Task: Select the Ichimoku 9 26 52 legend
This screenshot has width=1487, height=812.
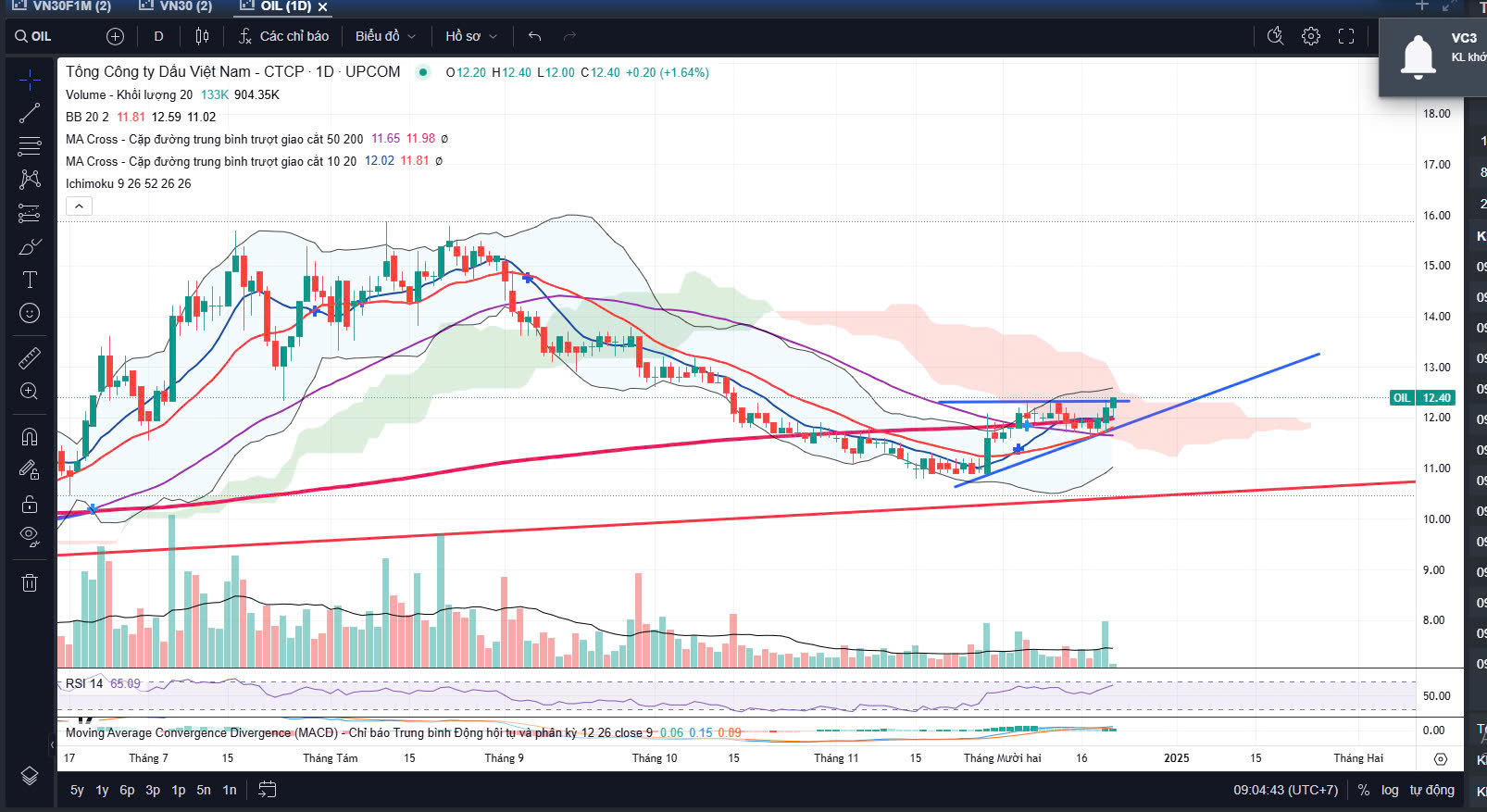Action: [128, 183]
